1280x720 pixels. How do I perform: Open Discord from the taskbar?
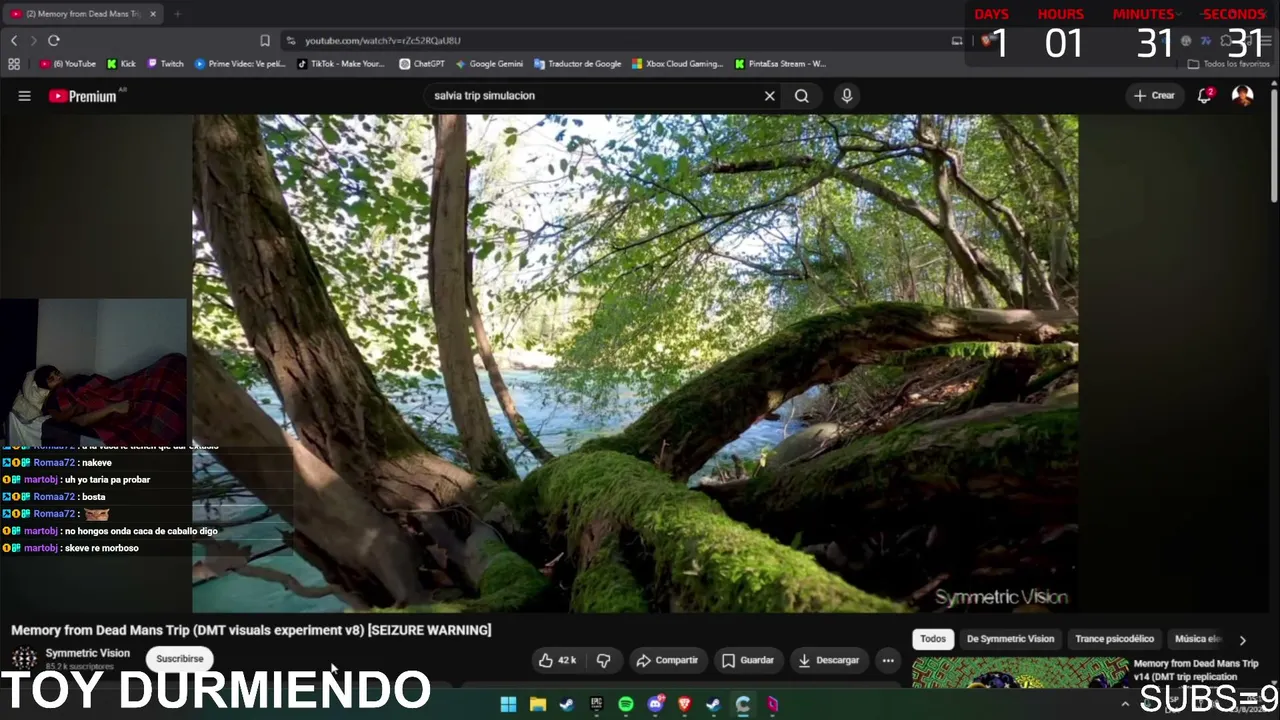(655, 704)
